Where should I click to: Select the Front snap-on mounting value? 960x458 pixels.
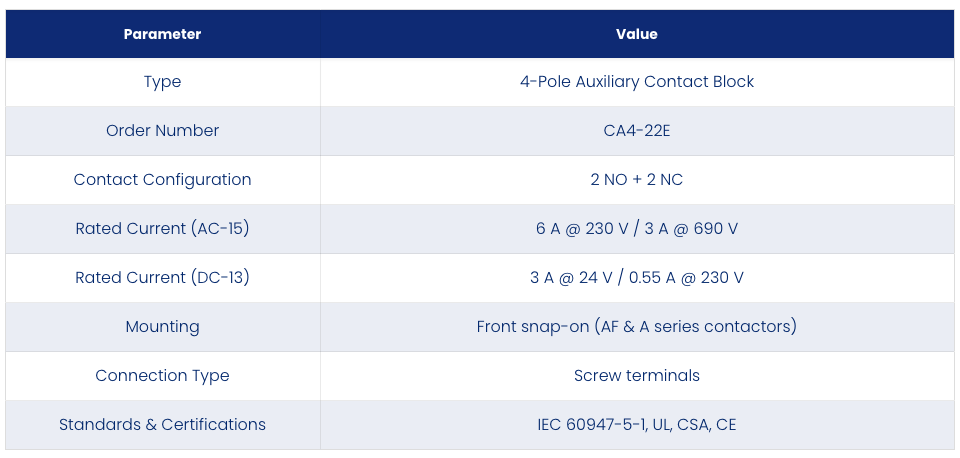pyautogui.click(x=637, y=327)
